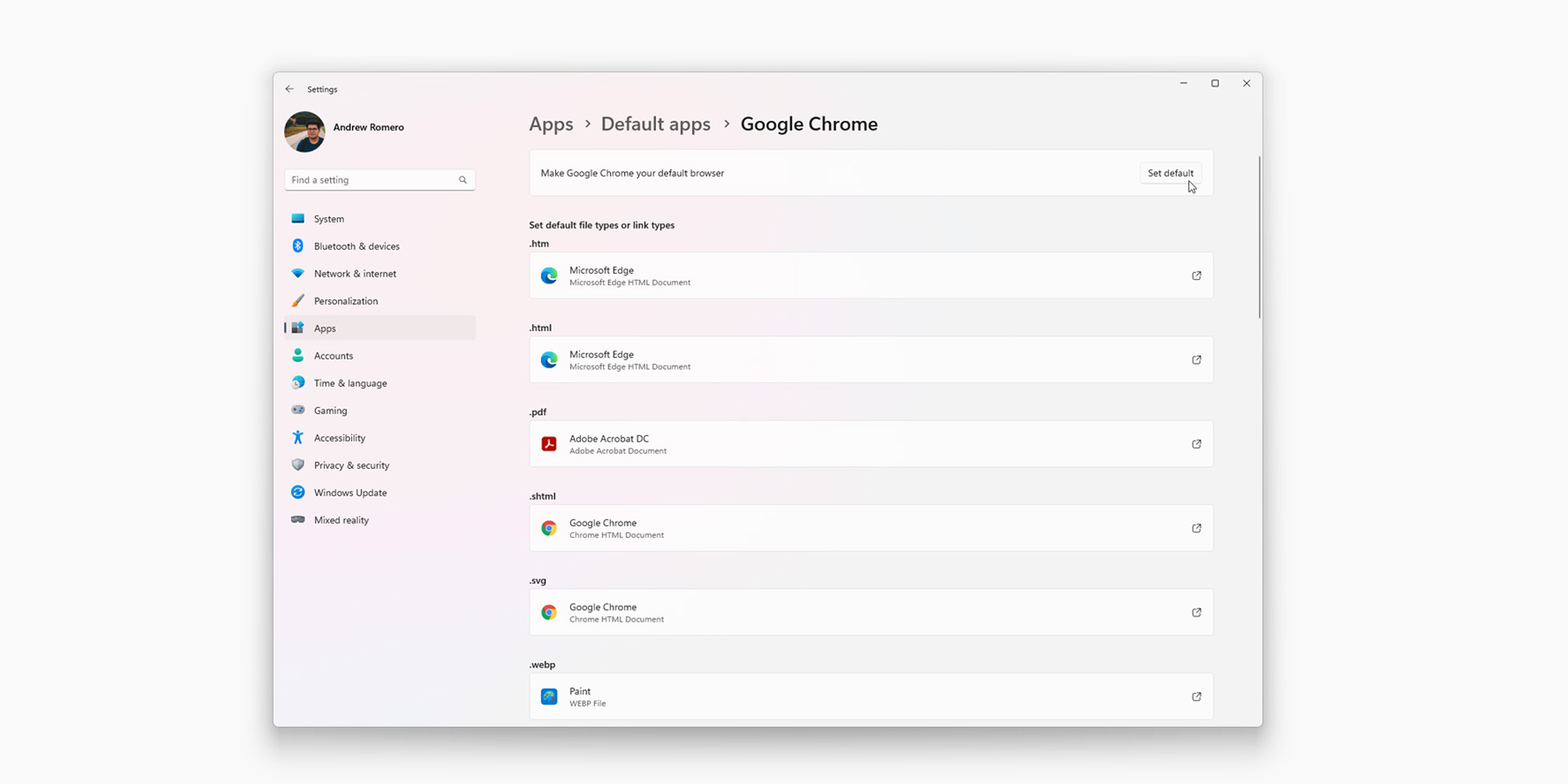This screenshot has width=1568, height=784.
Task: Open Windows Update section
Action: tap(350, 493)
